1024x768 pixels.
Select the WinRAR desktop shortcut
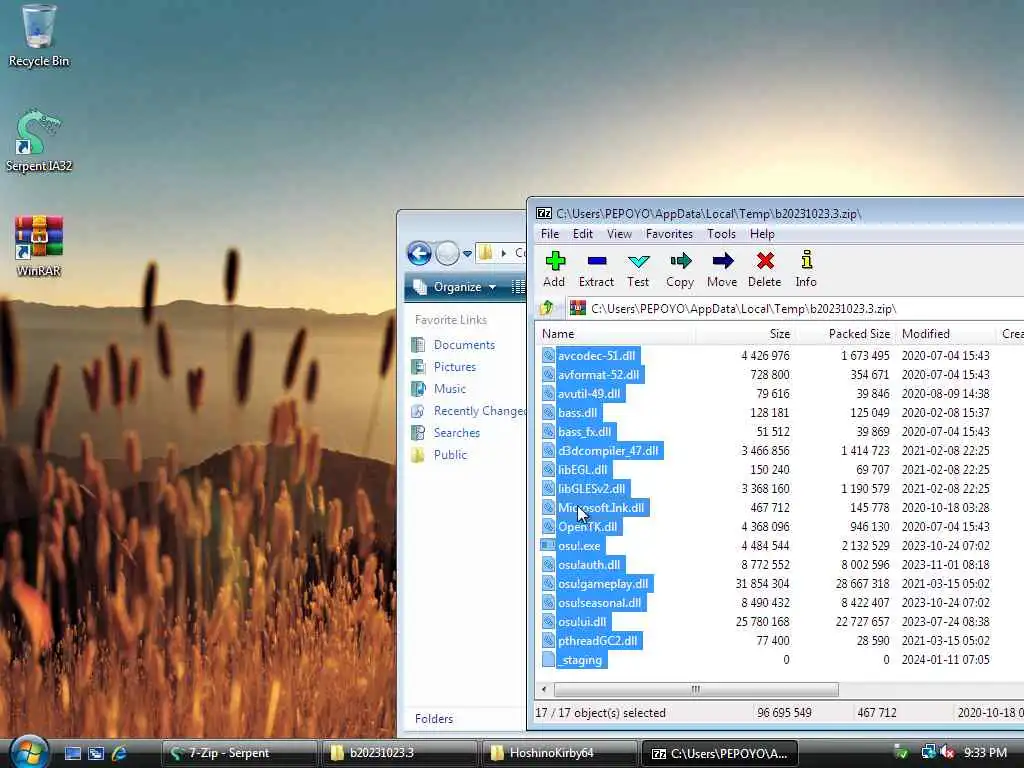click(39, 246)
